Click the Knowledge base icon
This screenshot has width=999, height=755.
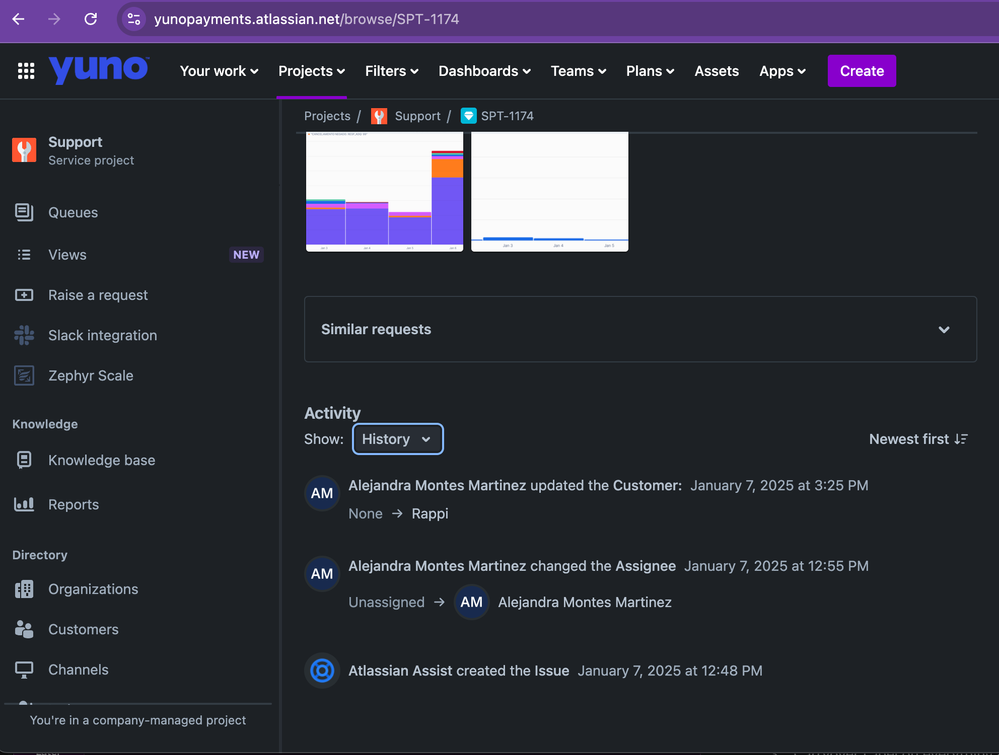click(x=24, y=459)
